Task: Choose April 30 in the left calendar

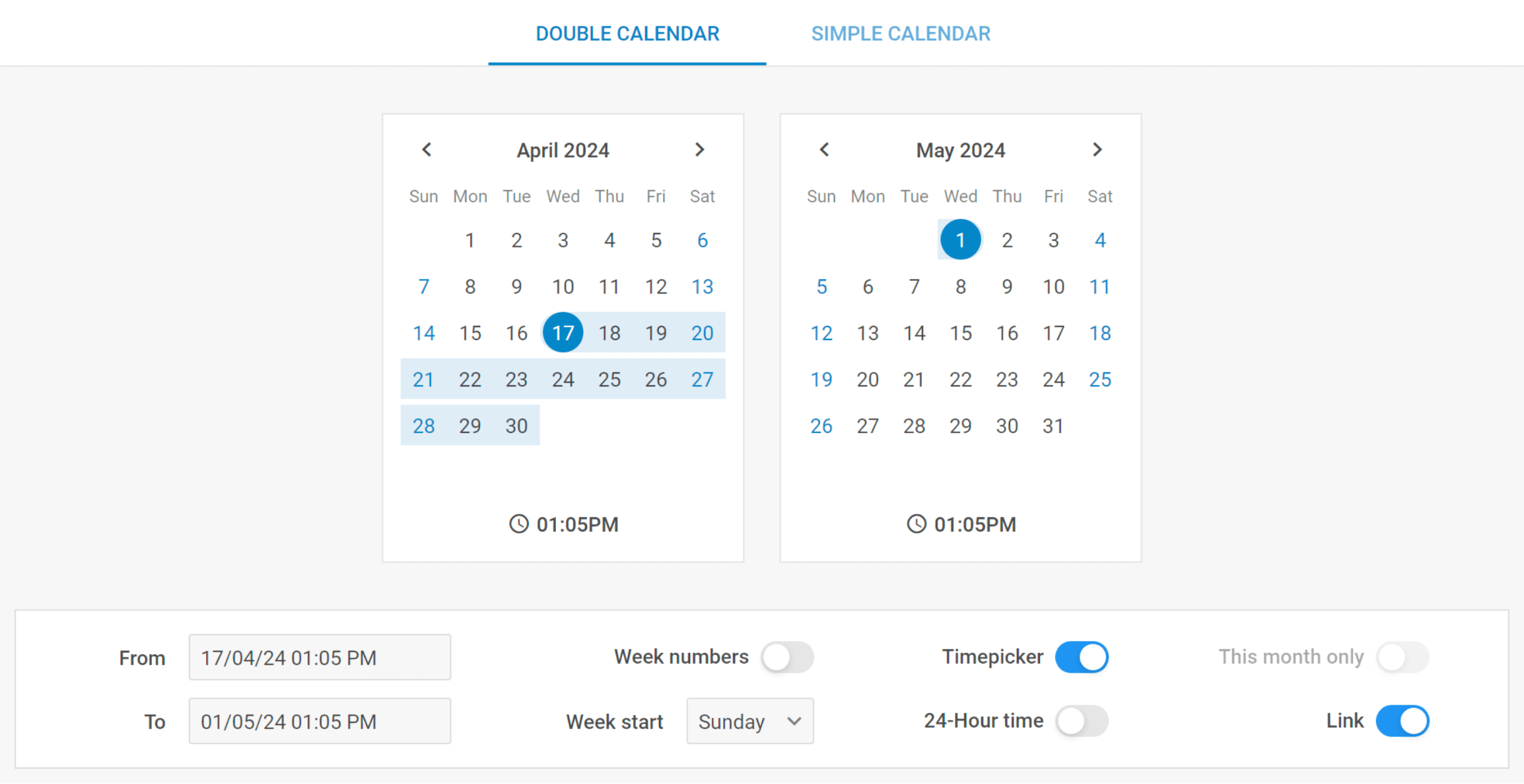Action: [x=517, y=426]
